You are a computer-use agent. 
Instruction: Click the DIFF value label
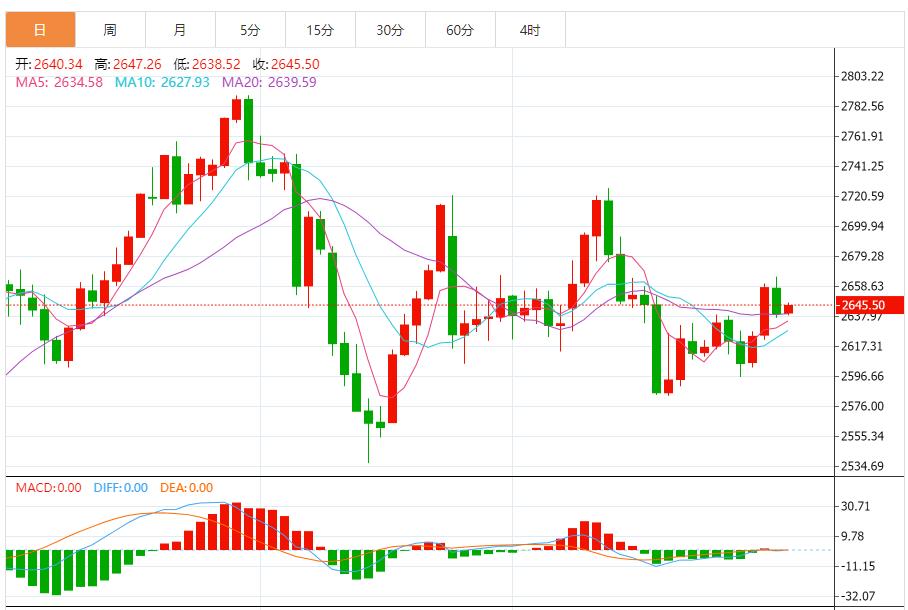click(121, 488)
